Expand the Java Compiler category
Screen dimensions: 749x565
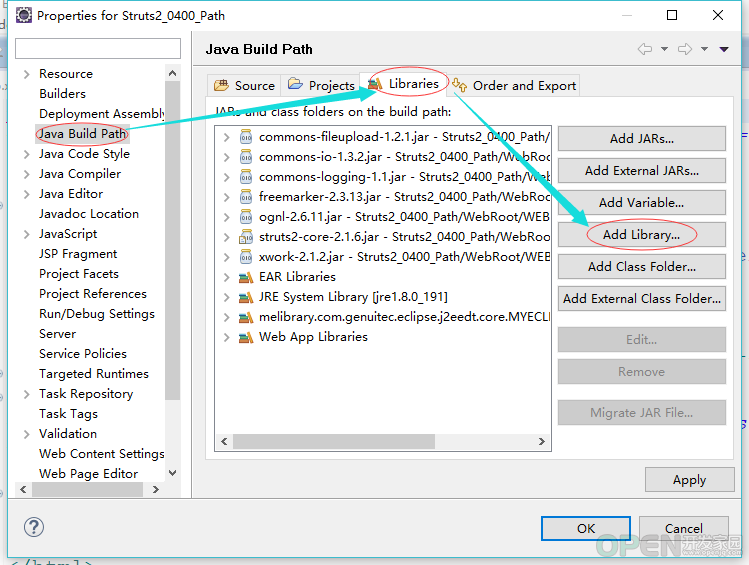point(27,174)
